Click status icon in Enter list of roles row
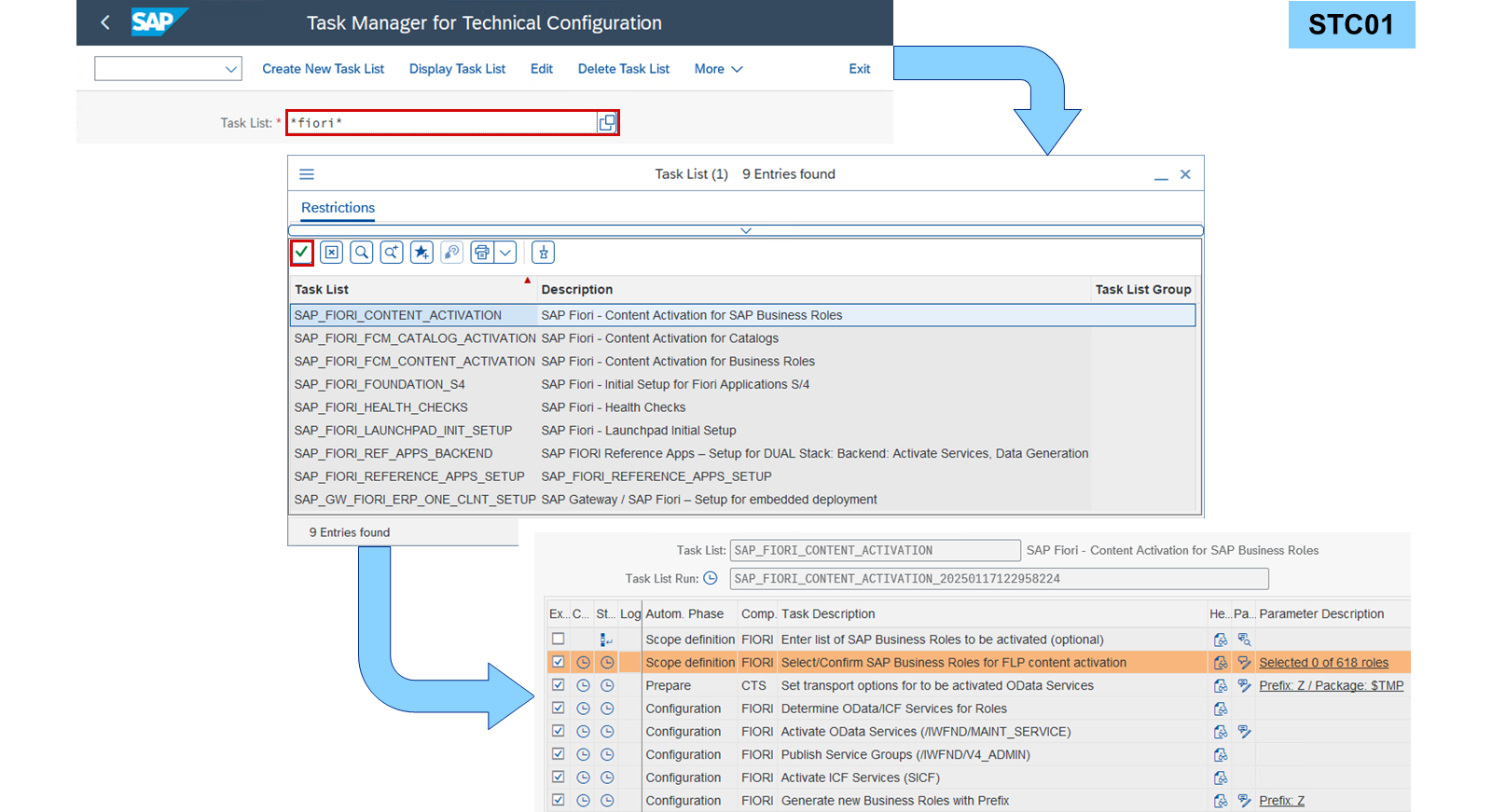This screenshot has width=1492, height=812. tap(606, 640)
